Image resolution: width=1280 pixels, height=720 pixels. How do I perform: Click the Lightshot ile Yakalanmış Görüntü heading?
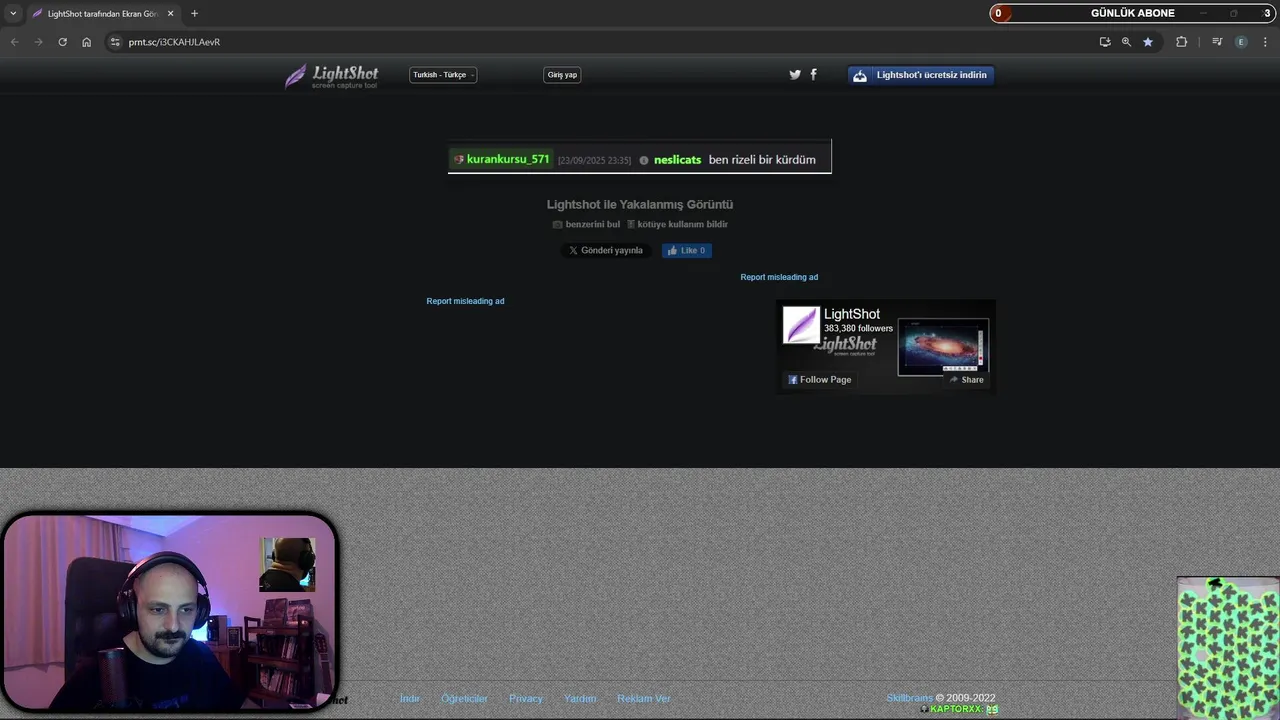640,204
